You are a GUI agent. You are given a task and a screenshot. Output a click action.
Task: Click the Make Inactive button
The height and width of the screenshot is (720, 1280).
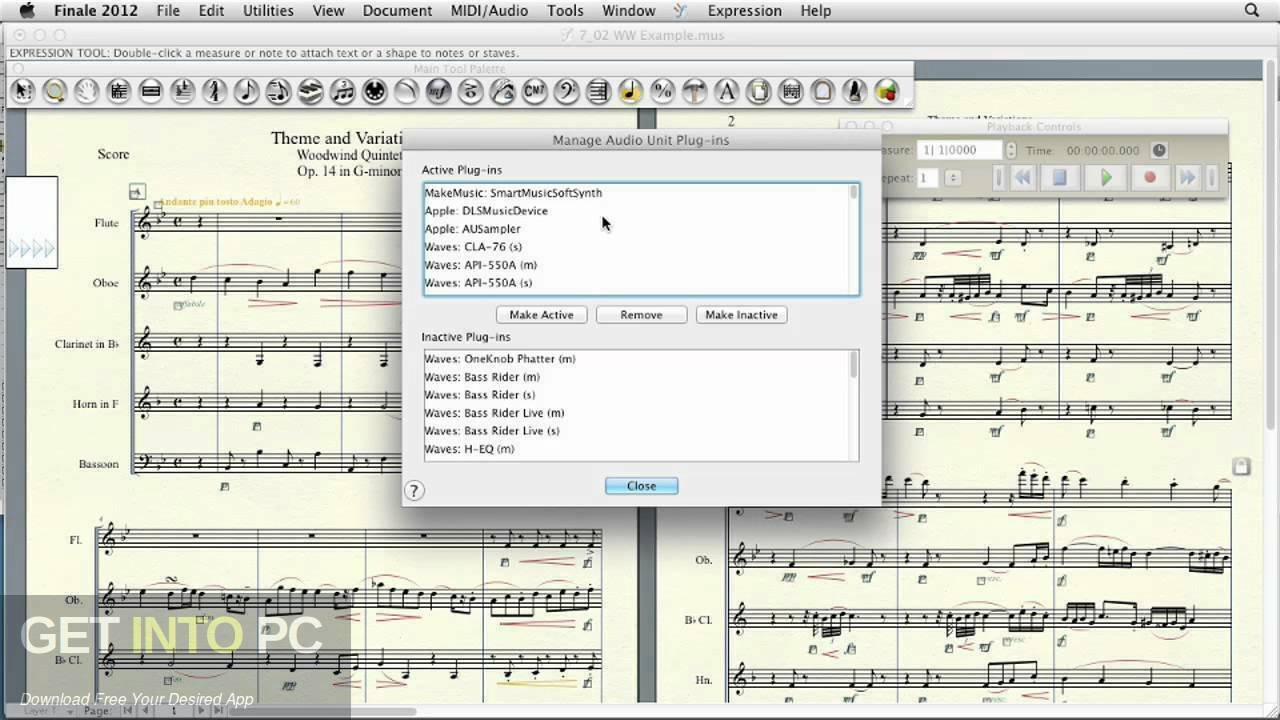pyautogui.click(x=741, y=315)
